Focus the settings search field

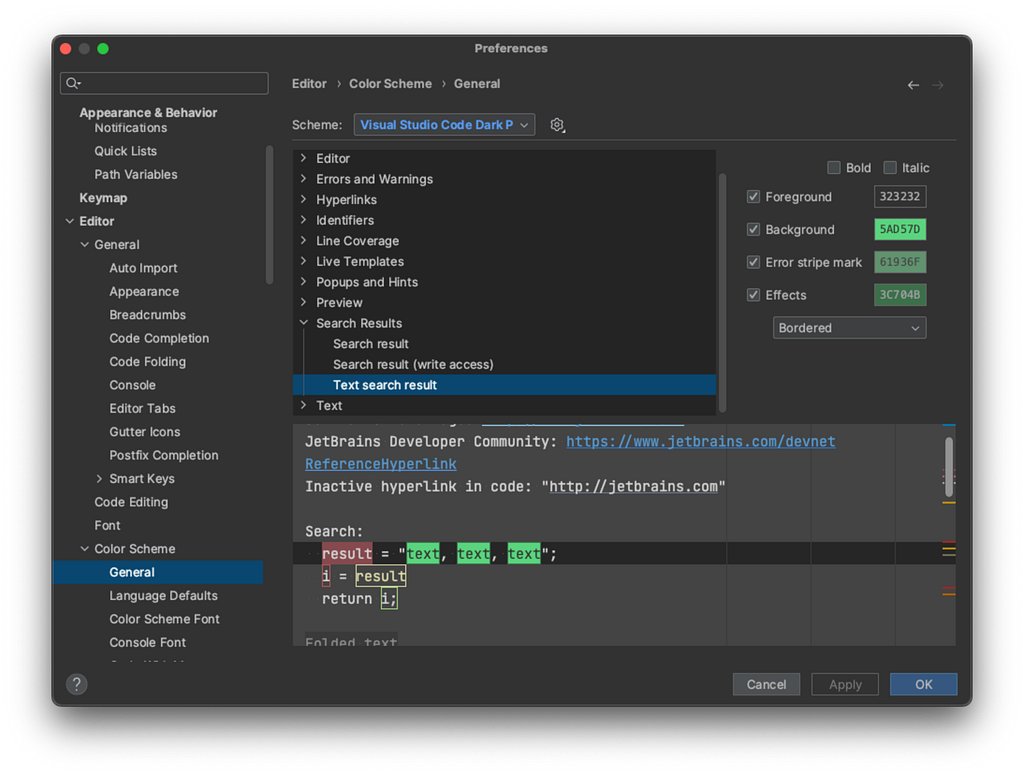164,83
